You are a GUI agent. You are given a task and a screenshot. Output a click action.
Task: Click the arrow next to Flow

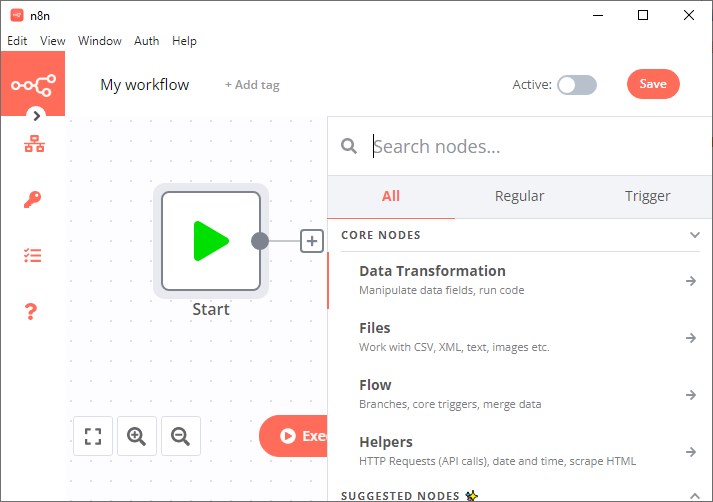tap(691, 395)
